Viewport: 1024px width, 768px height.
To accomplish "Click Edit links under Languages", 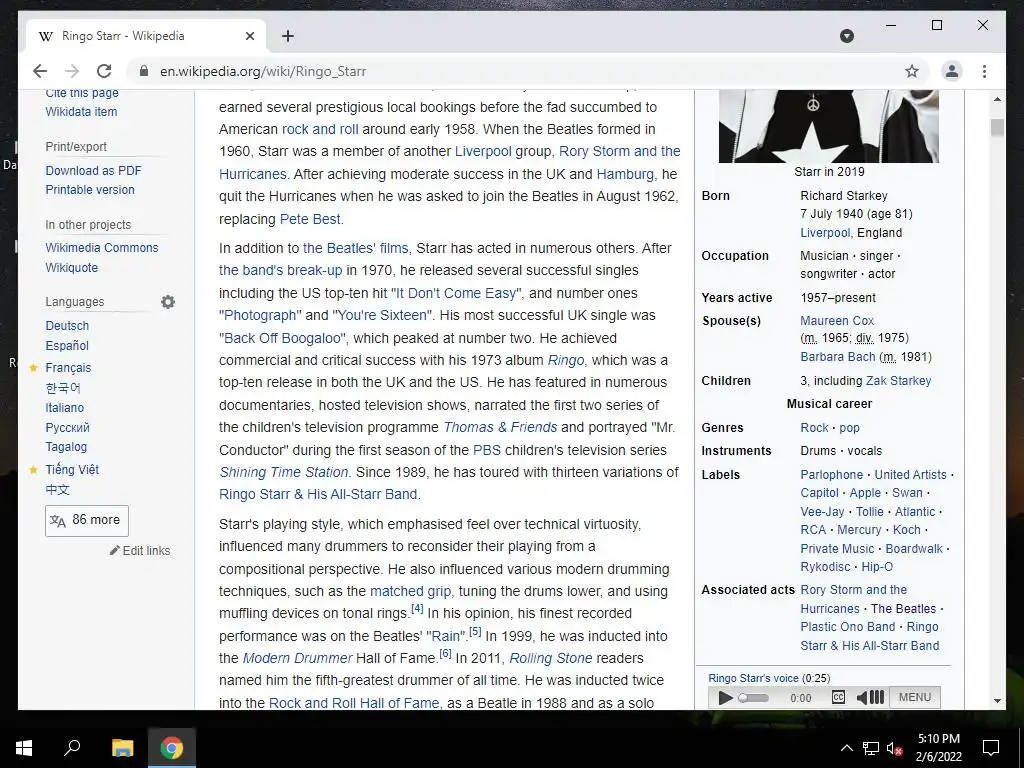I will [x=140, y=551].
